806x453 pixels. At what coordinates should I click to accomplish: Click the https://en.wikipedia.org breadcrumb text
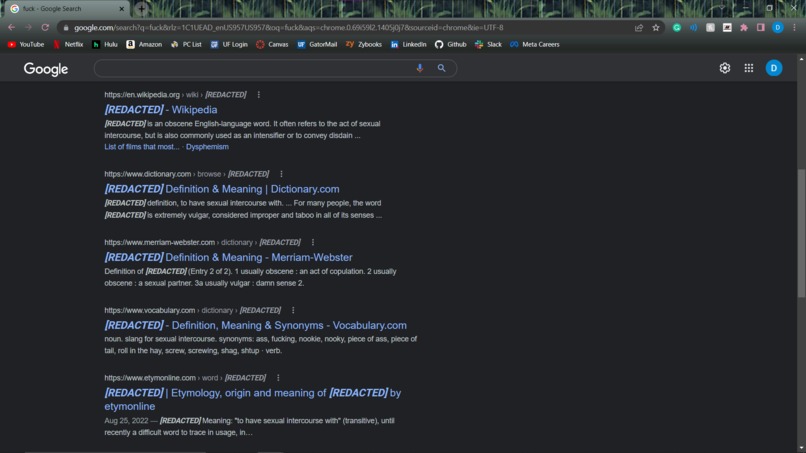click(142, 95)
